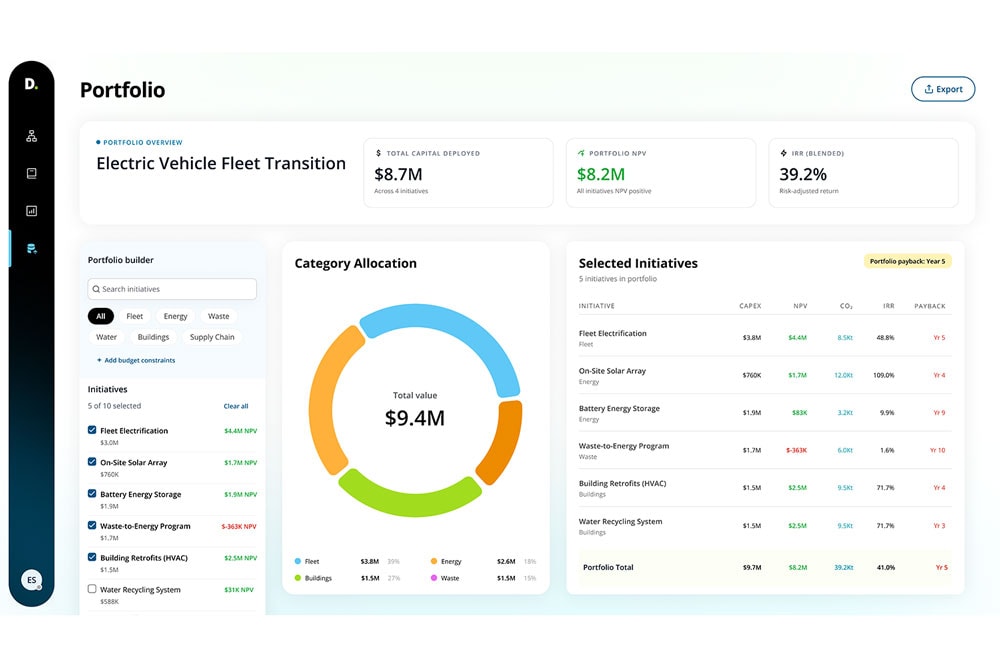Uncheck Battery Energy Storage initiative
The width and height of the screenshot is (1000, 667).
[x=92, y=494]
